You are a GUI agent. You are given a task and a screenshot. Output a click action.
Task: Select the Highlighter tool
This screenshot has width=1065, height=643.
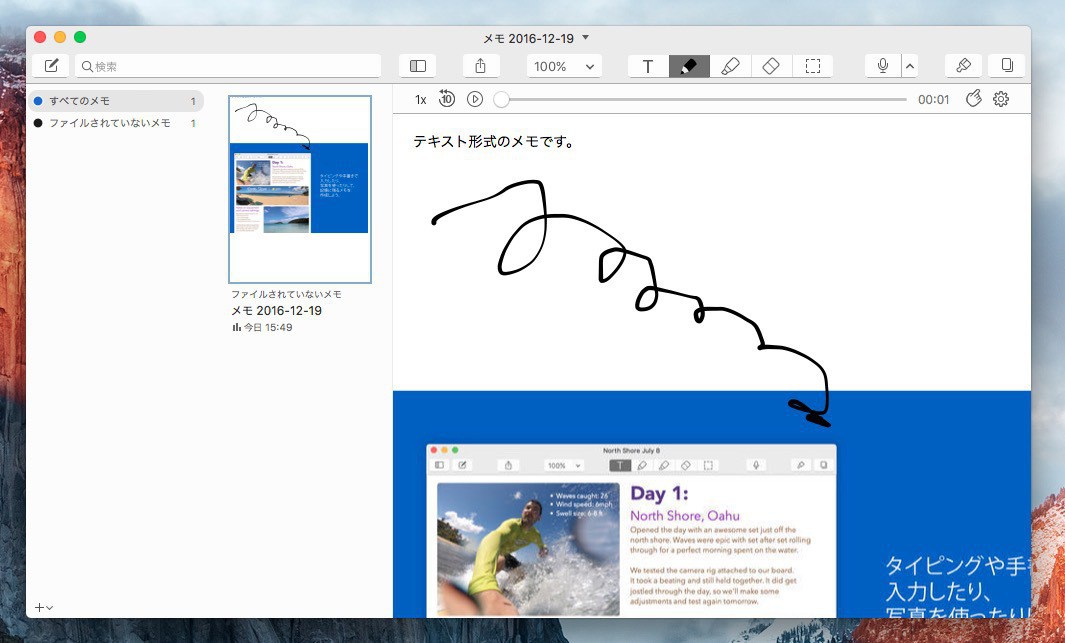[x=730, y=66]
